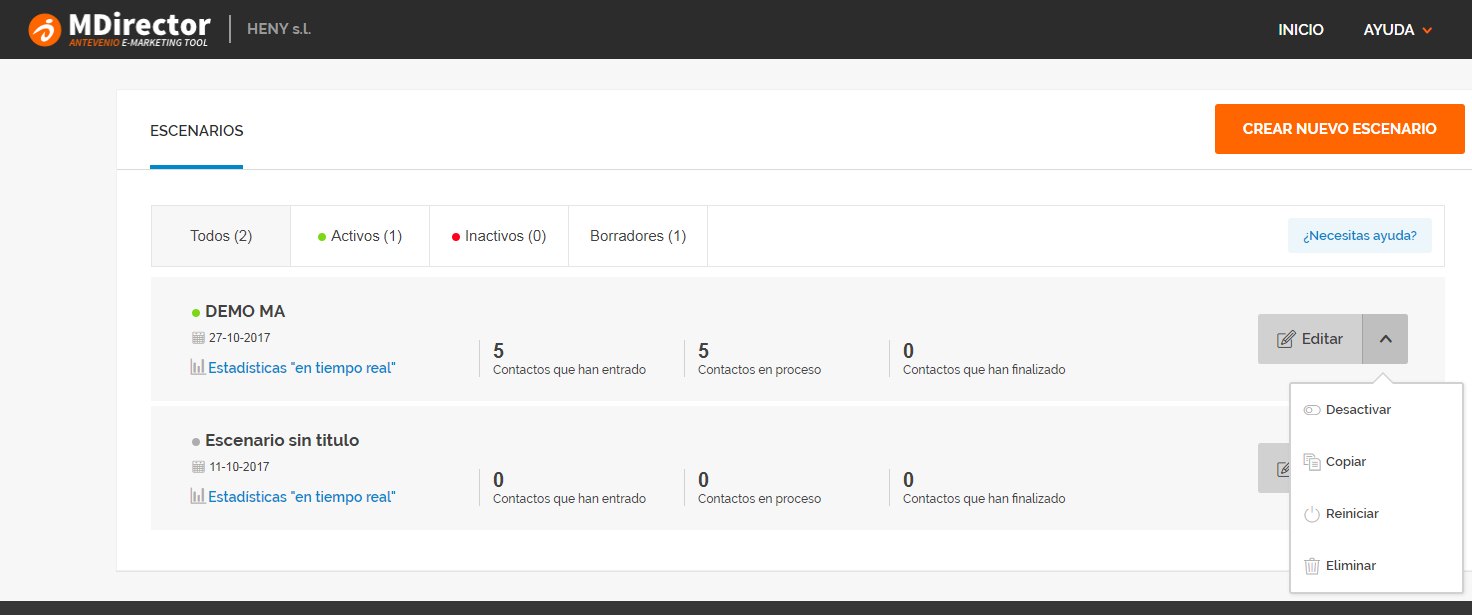Show Borradores (1) scenarios
This screenshot has height=615, width=1472.
tap(638, 236)
